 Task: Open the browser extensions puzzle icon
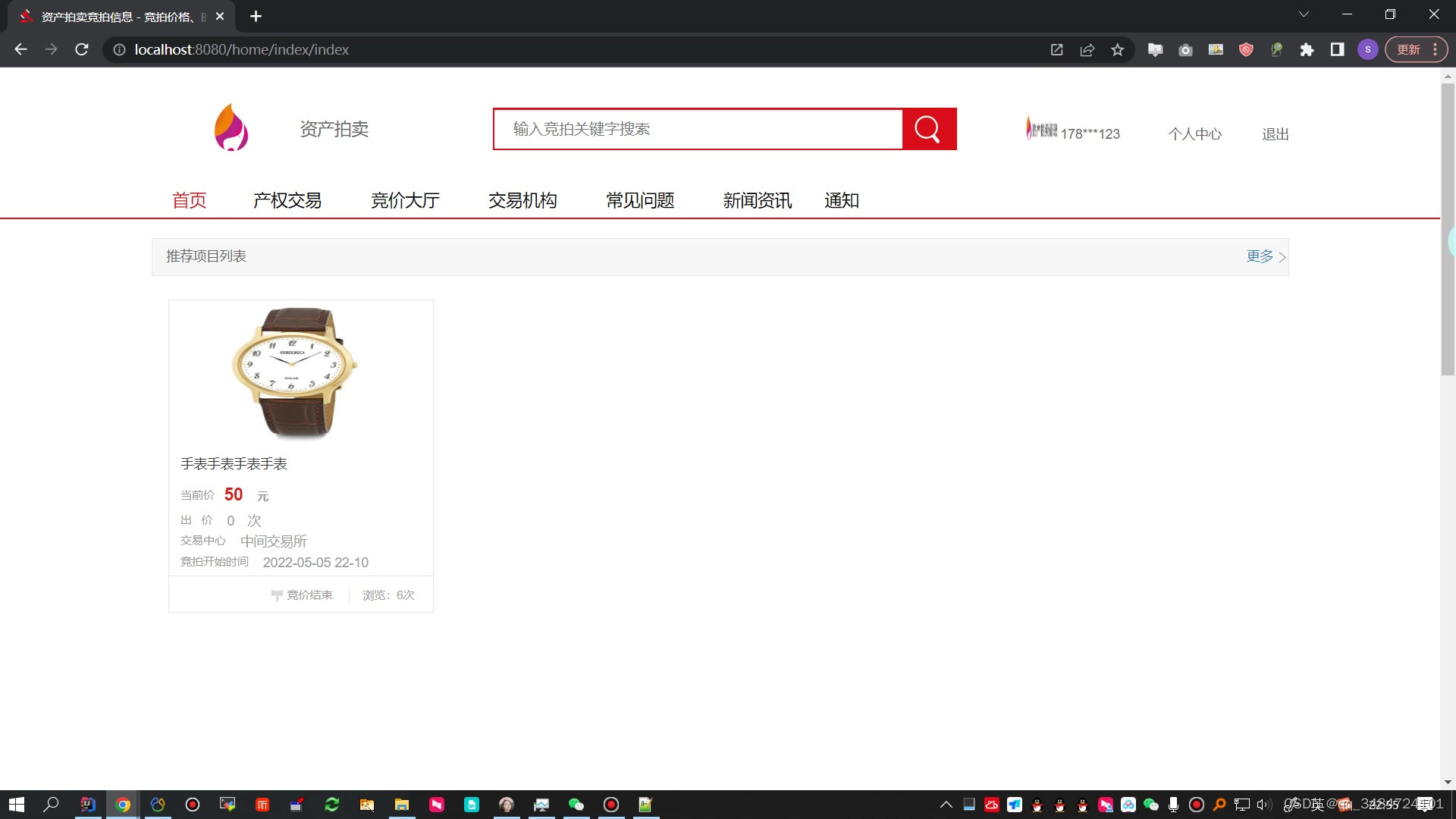click(1307, 50)
